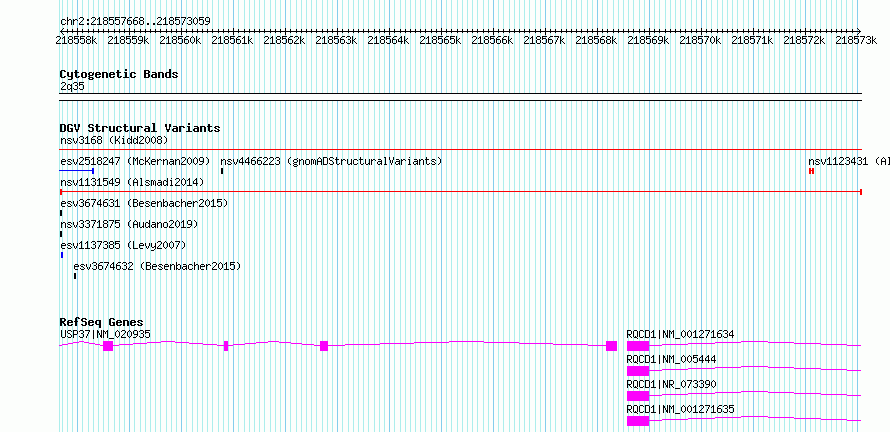Image resolution: width=890 pixels, height=432 pixels.
Task: Click the RQCD1 NM_001271634 exon block
Action: (638, 346)
